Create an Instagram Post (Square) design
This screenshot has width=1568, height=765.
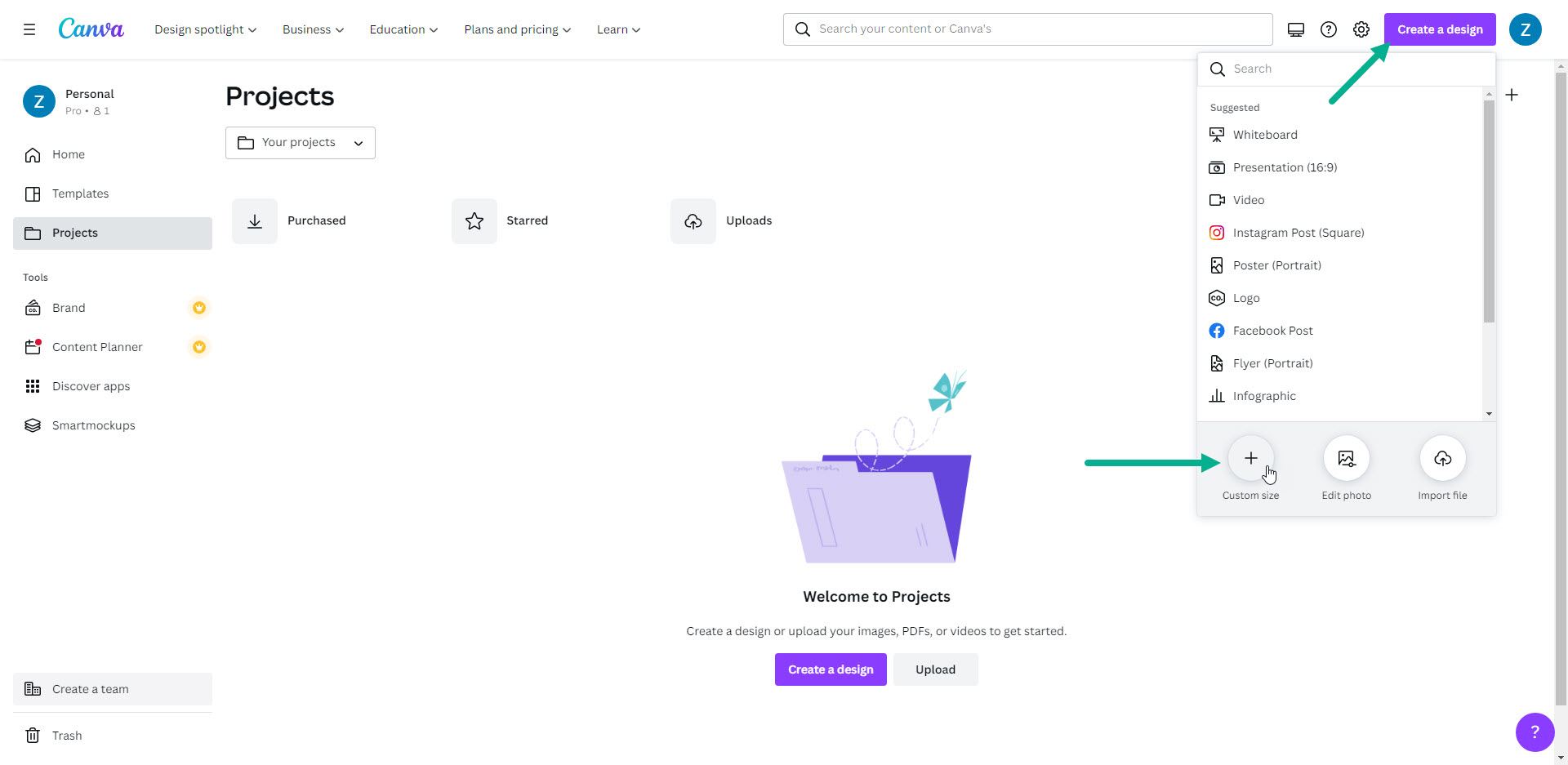pos(1298,232)
